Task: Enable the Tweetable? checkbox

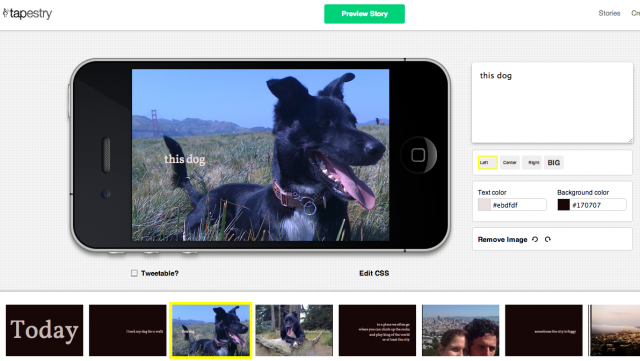Action: [x=134, y=273]
